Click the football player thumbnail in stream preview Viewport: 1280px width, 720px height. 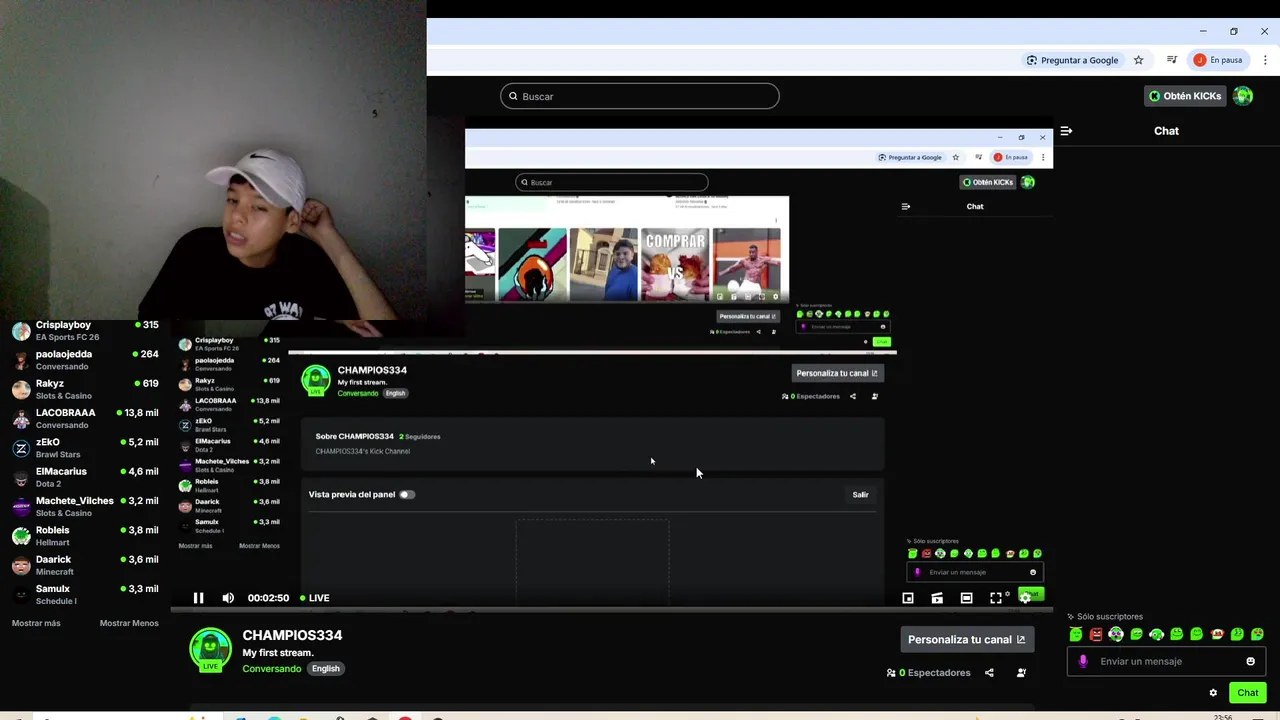tap(746, 265)
